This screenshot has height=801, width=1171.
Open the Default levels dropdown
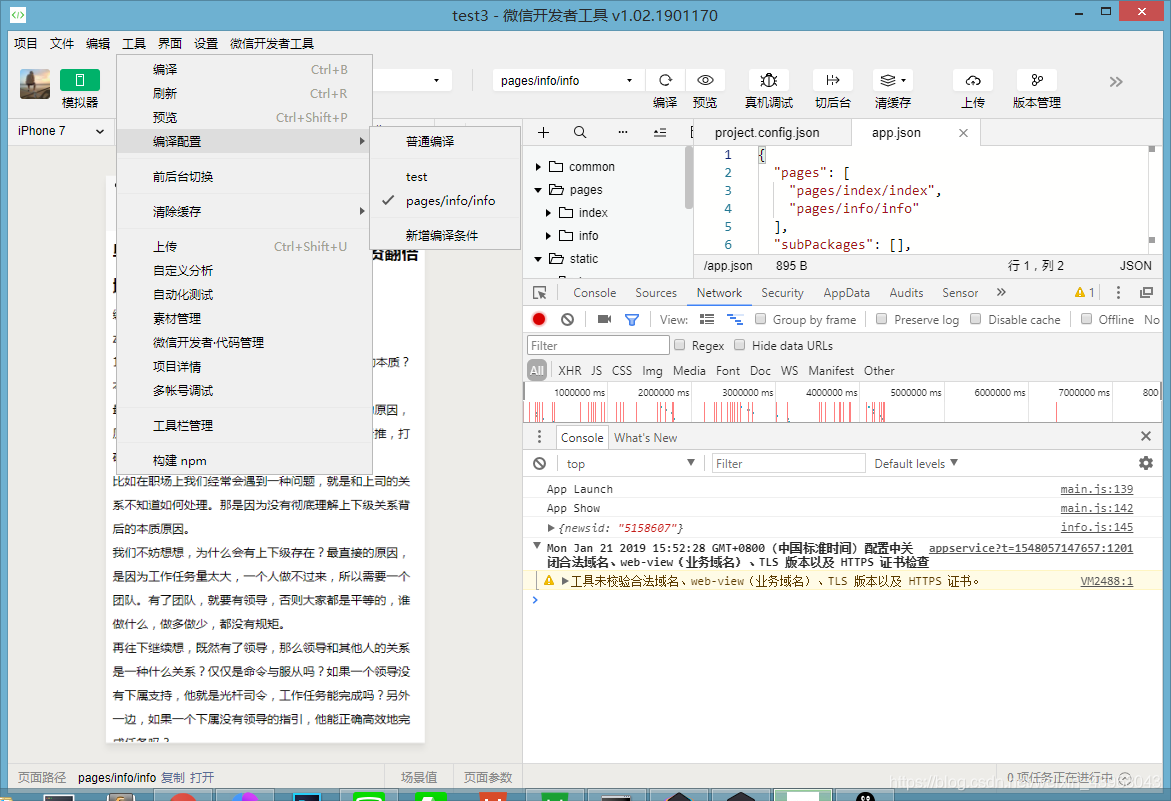pyautogui.click(x=916, y=464)
